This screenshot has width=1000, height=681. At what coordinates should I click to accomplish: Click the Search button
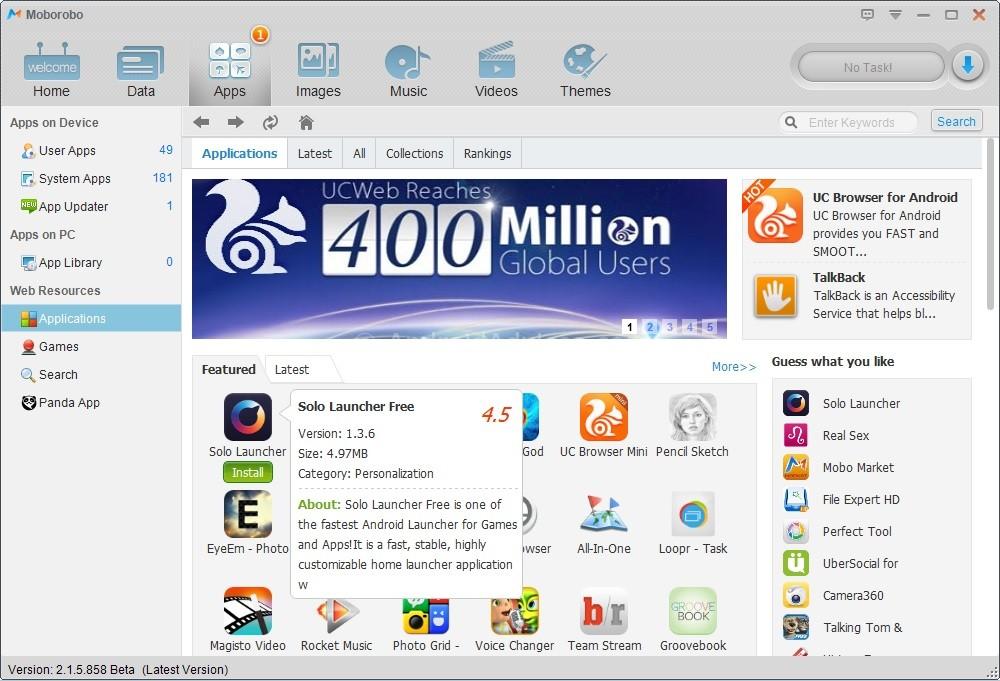[x=956, y=121]
